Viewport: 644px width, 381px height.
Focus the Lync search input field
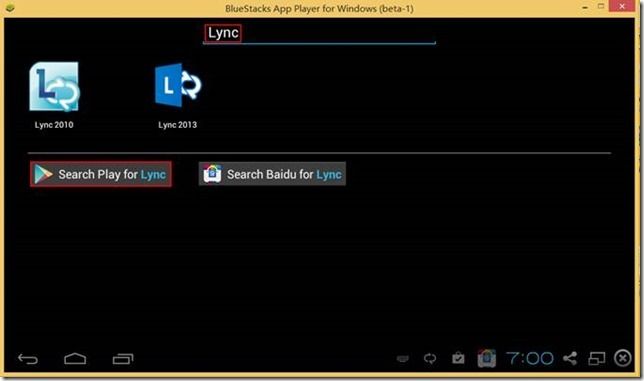click(x=319, y=34)
